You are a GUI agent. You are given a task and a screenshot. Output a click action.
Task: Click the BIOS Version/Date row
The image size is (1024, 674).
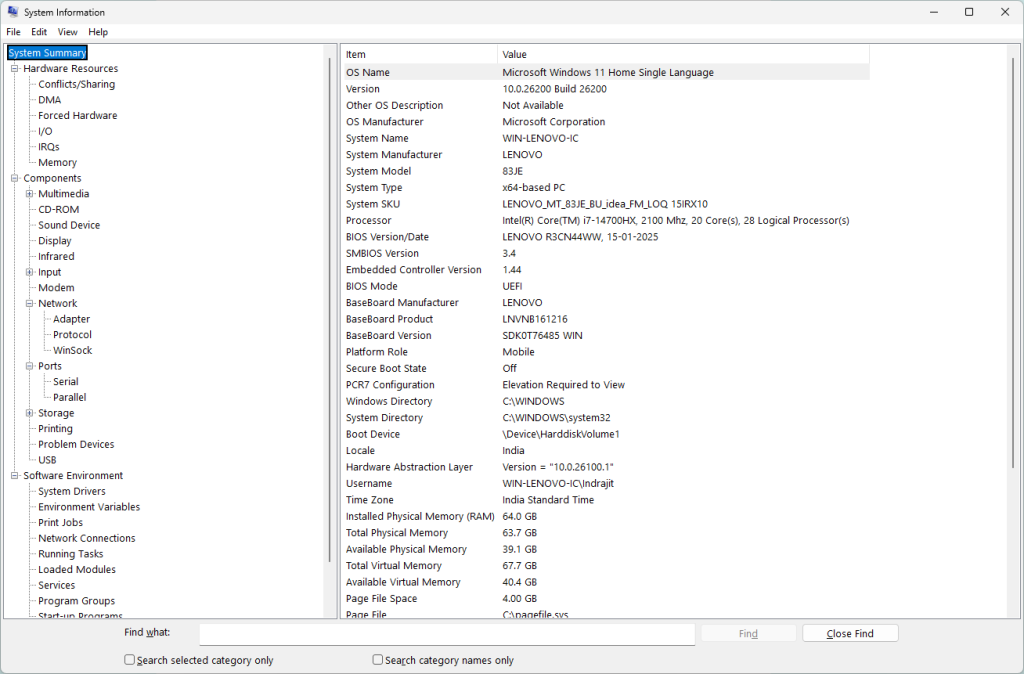(x=607, y=237)
